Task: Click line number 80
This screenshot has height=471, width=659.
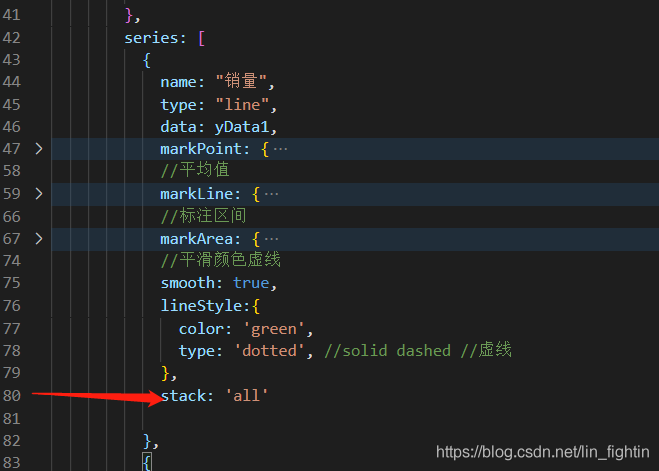Action: coord(11,396)
